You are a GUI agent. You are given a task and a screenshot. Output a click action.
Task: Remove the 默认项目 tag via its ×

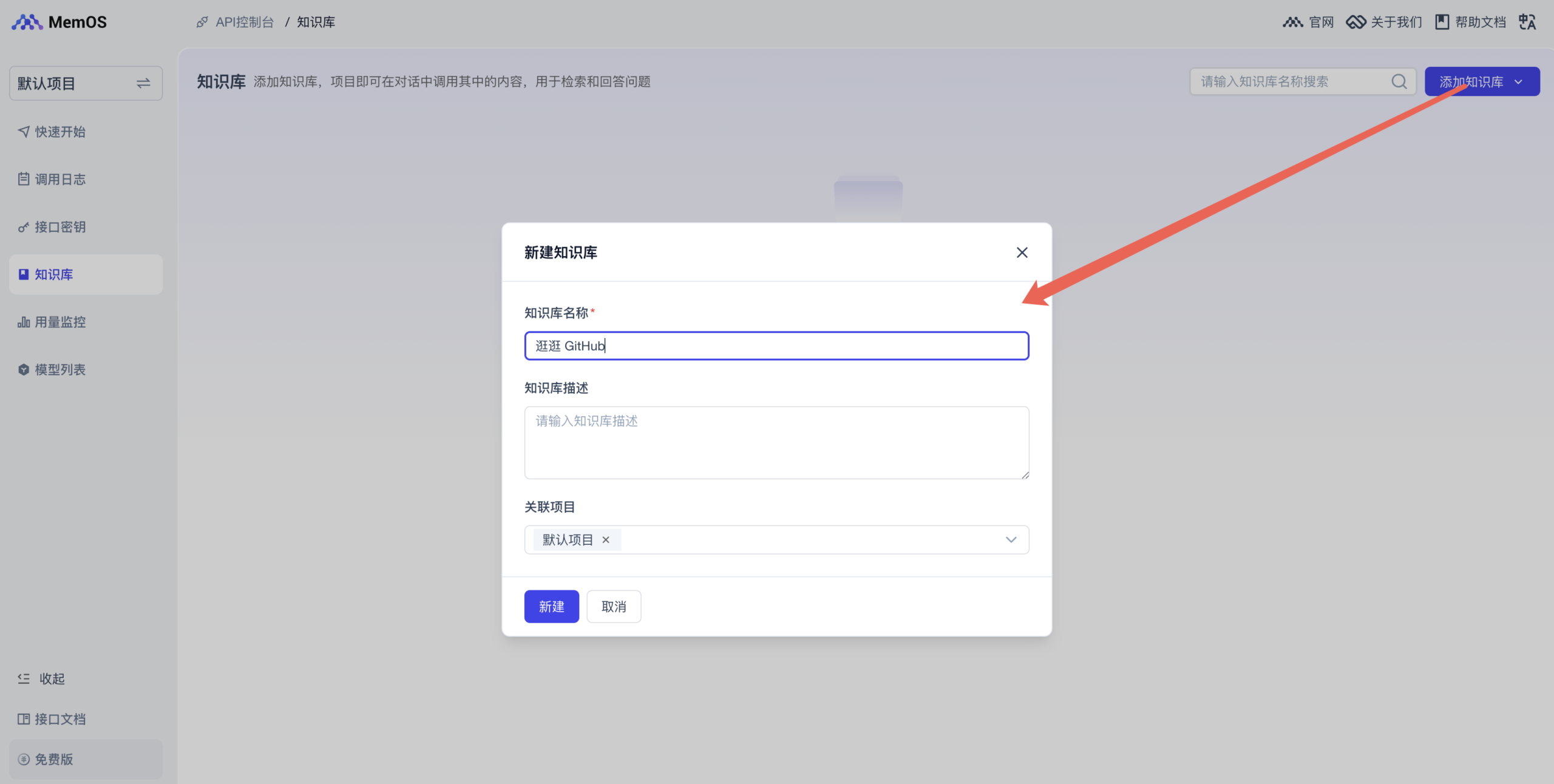tap(607, 539)
